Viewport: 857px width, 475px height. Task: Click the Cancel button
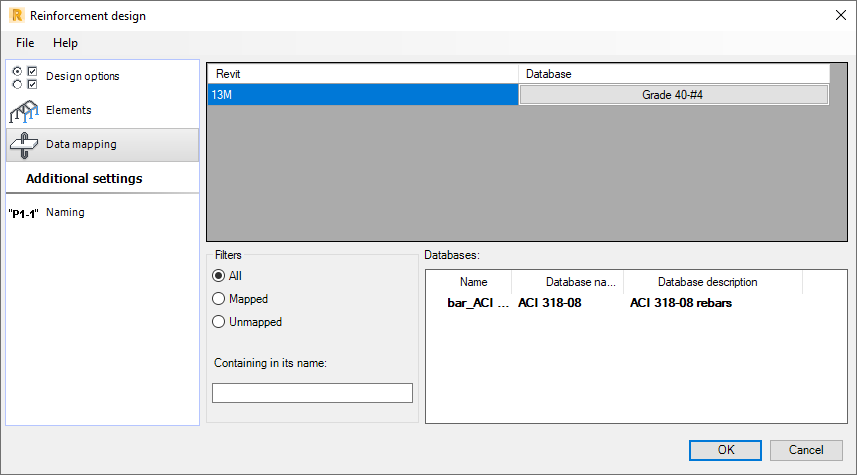click(806, 450)
